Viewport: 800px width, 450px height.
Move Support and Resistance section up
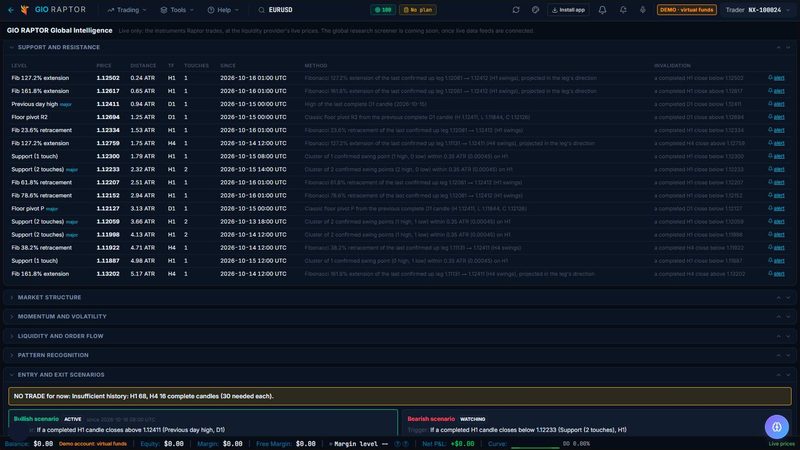click(779, 47)
